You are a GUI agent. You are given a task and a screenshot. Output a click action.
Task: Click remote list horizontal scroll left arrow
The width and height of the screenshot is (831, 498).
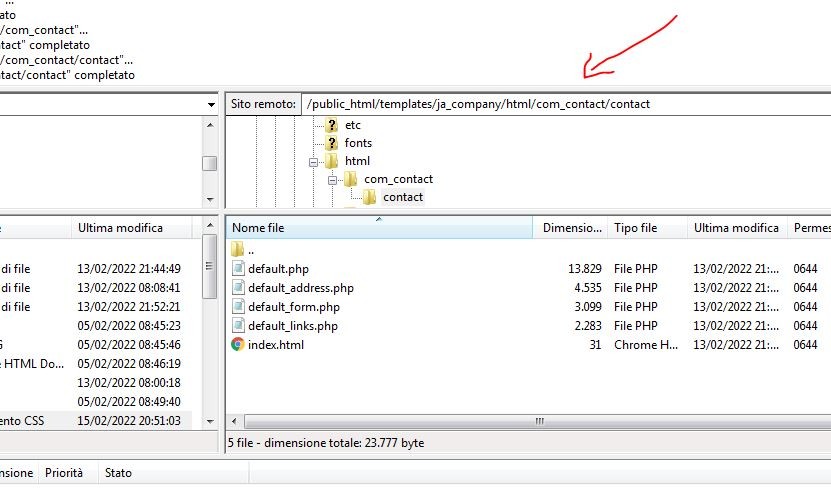(234, 422)
